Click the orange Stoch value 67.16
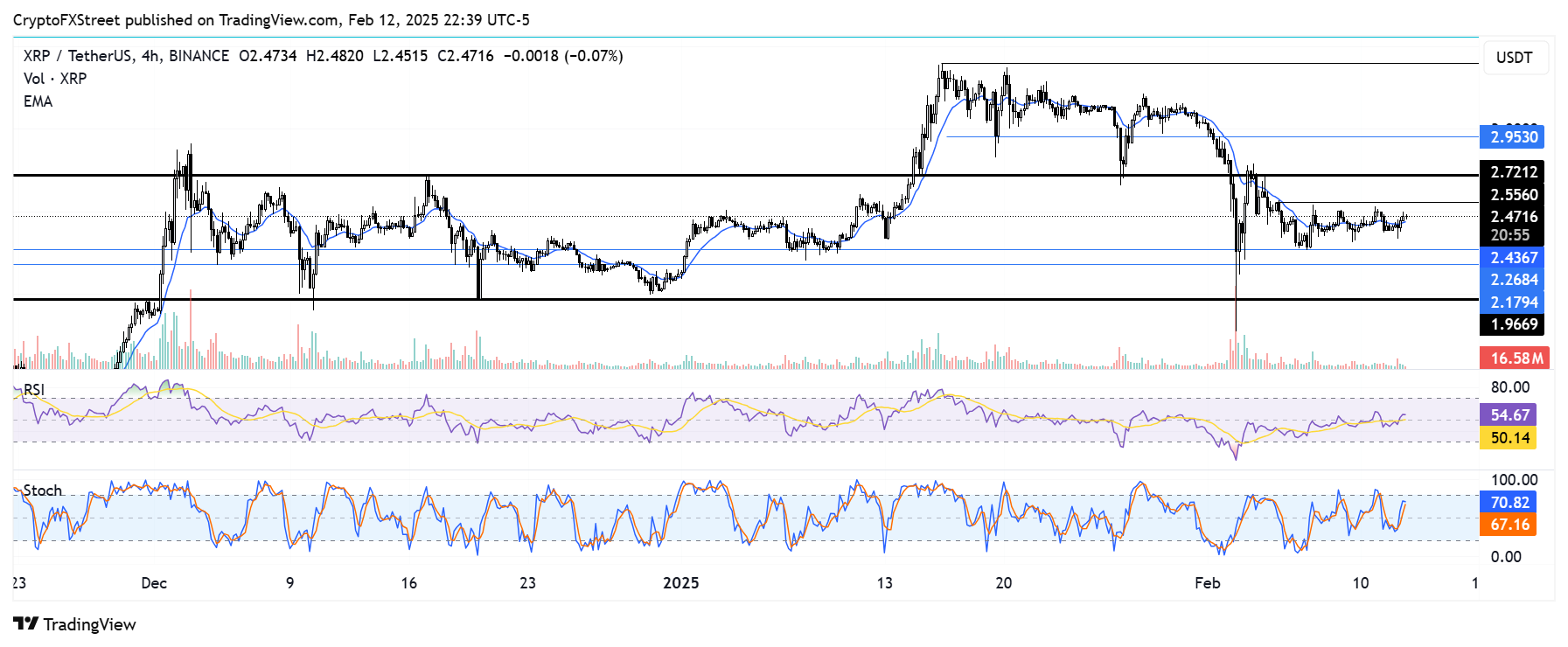This screenshot has width=1568, height=647. (1509, 525)
